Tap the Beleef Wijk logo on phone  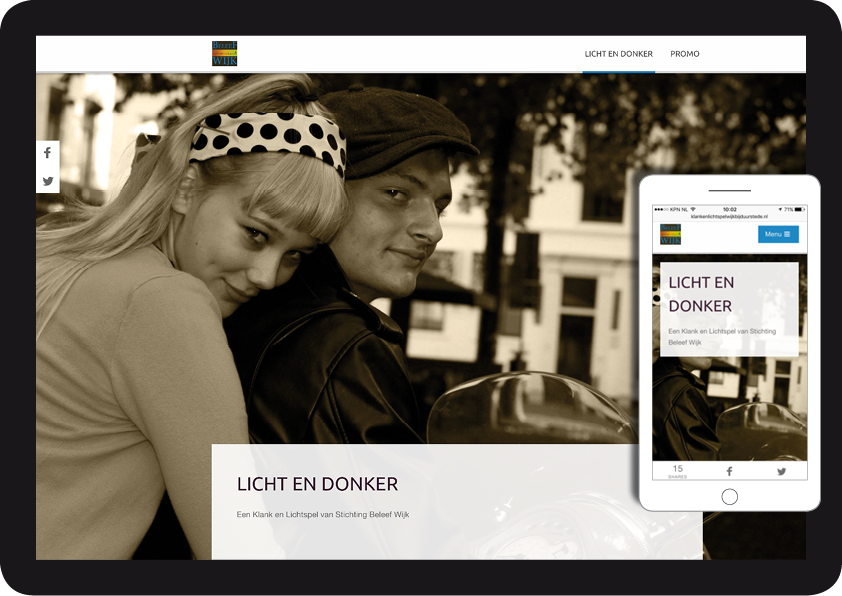670,234
